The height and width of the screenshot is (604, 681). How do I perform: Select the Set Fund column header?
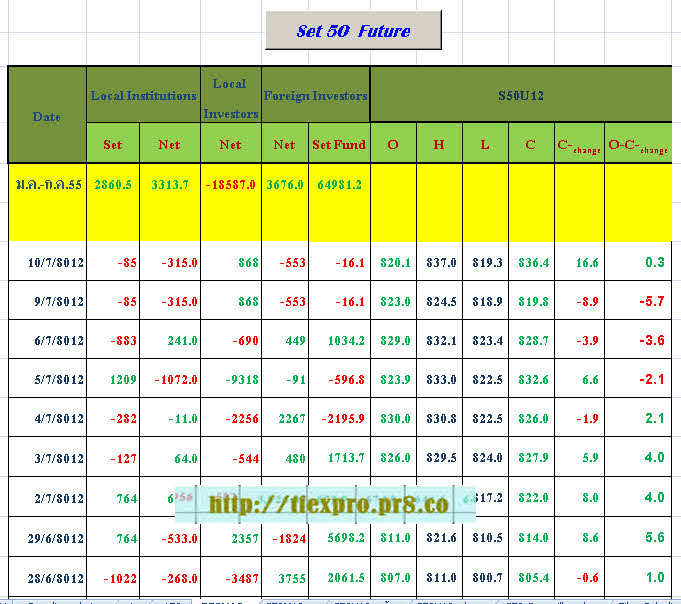(339, 145)
